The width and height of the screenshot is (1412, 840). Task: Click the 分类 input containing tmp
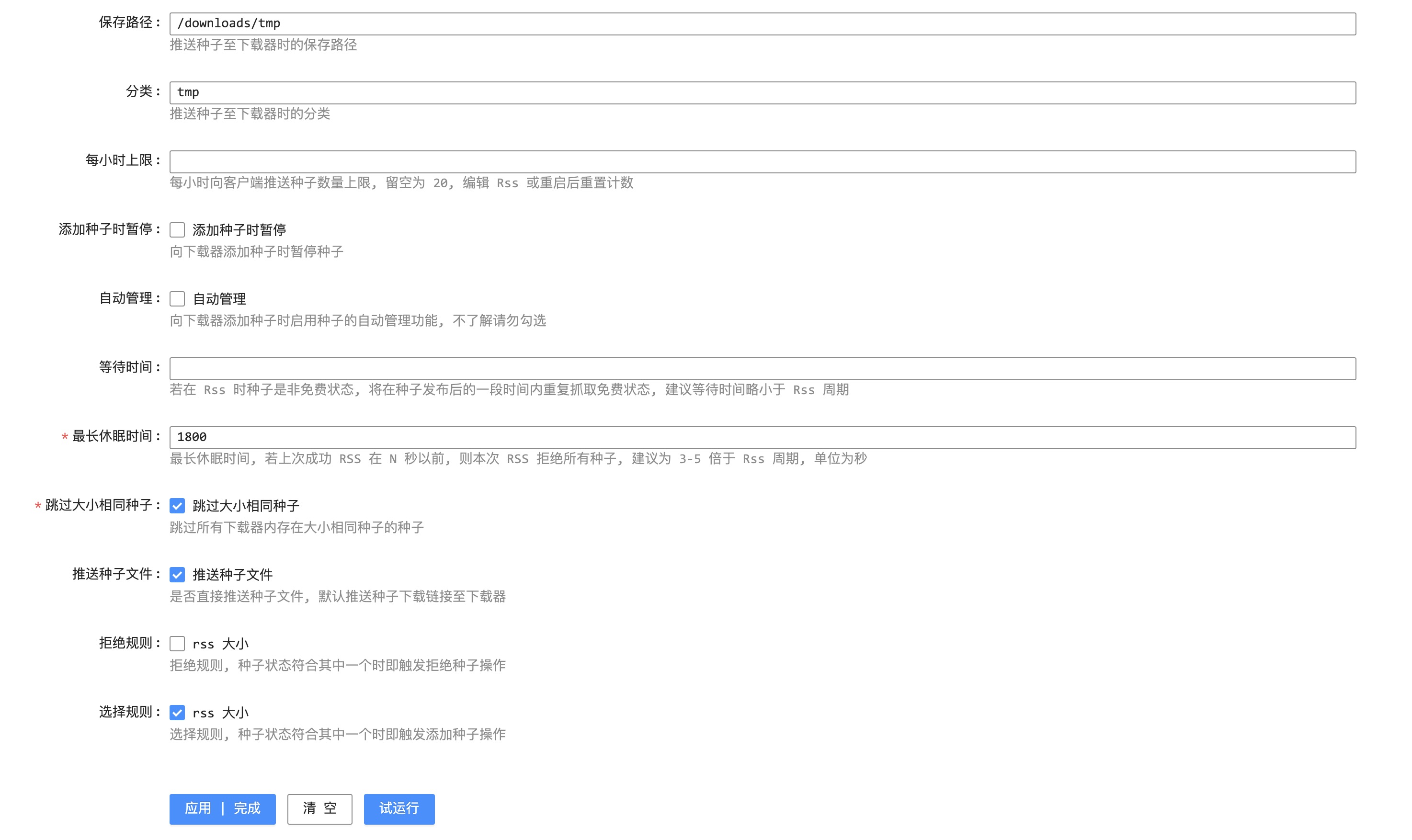point(762,92)
